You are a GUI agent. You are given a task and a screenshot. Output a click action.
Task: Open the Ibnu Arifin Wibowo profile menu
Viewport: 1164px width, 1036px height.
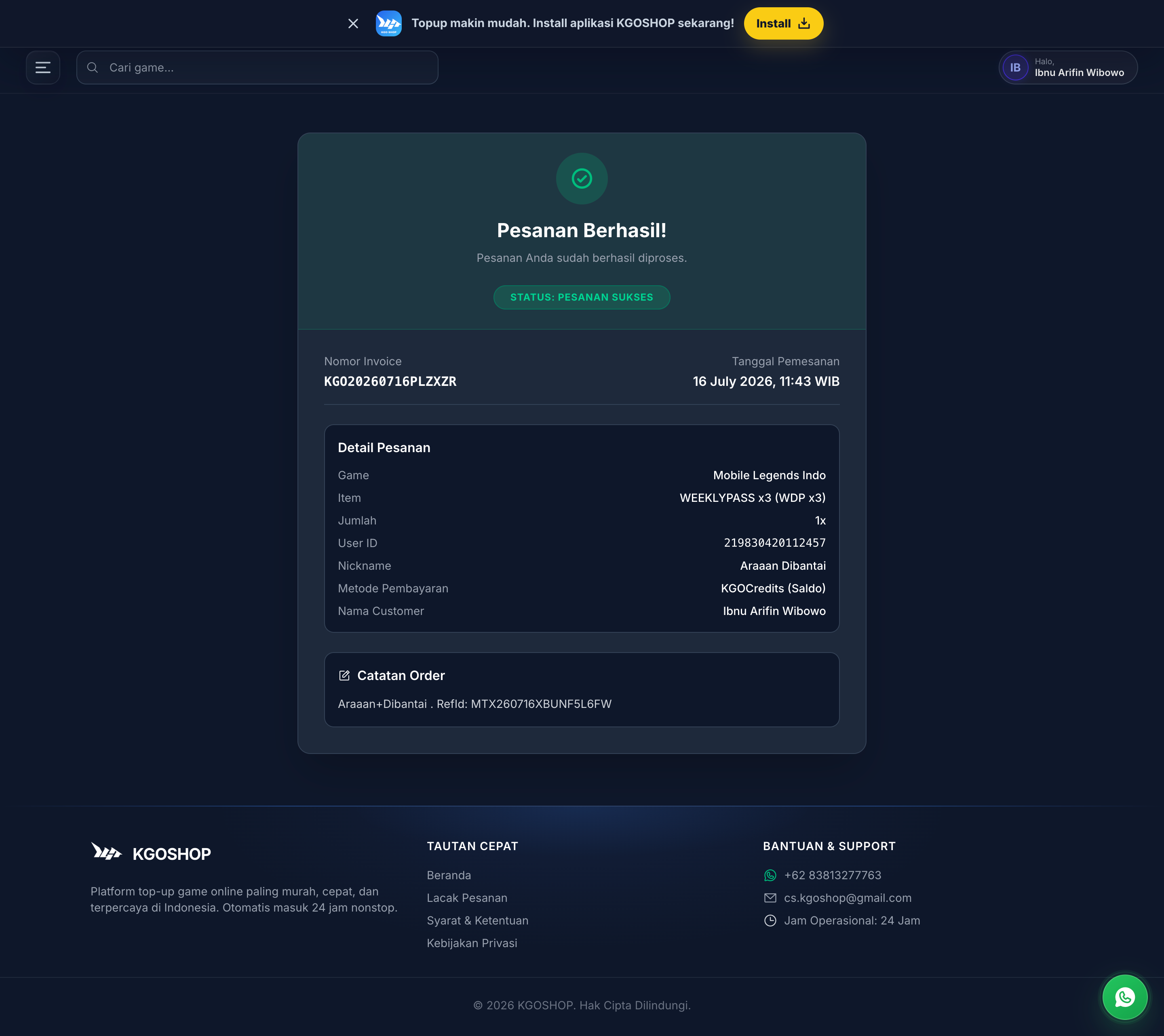(1068, 68)
